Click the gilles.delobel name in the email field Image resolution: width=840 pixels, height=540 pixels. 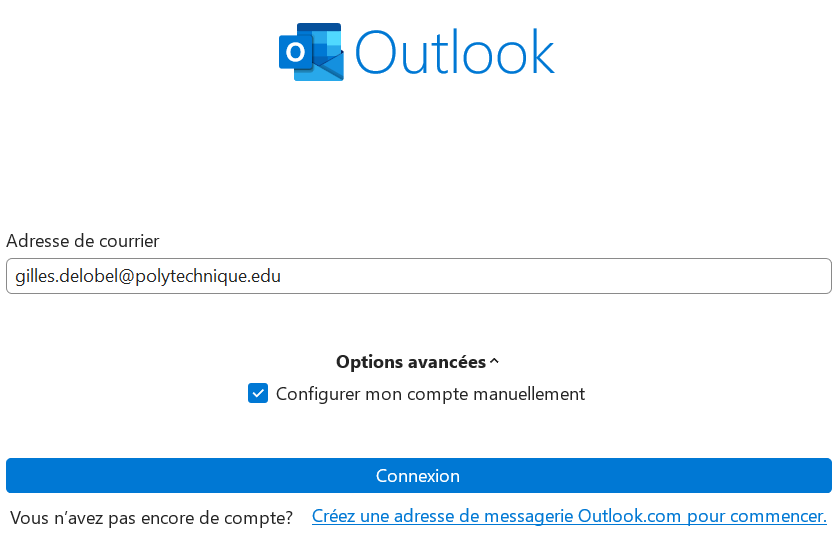click(66, 276)
